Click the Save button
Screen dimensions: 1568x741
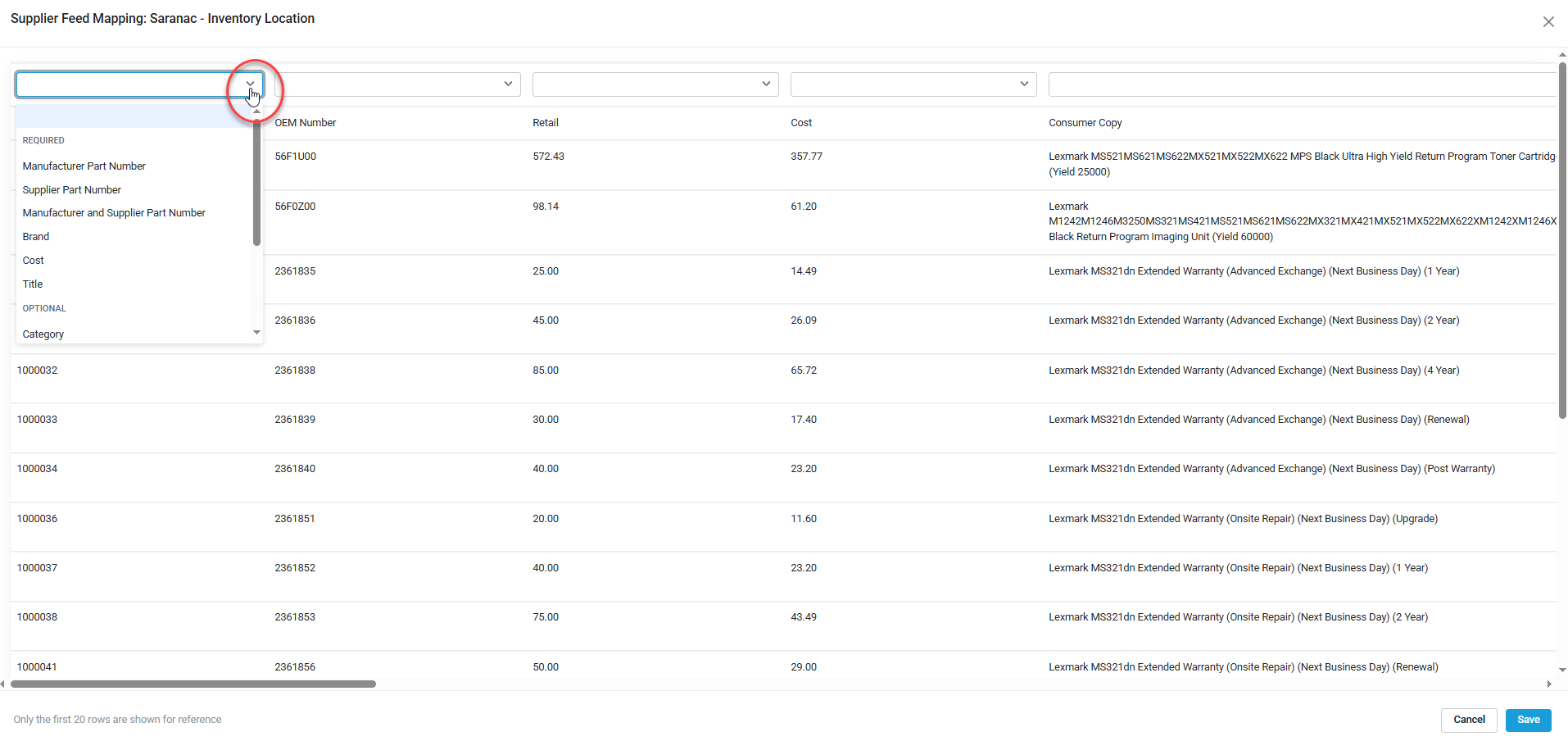1528,720
